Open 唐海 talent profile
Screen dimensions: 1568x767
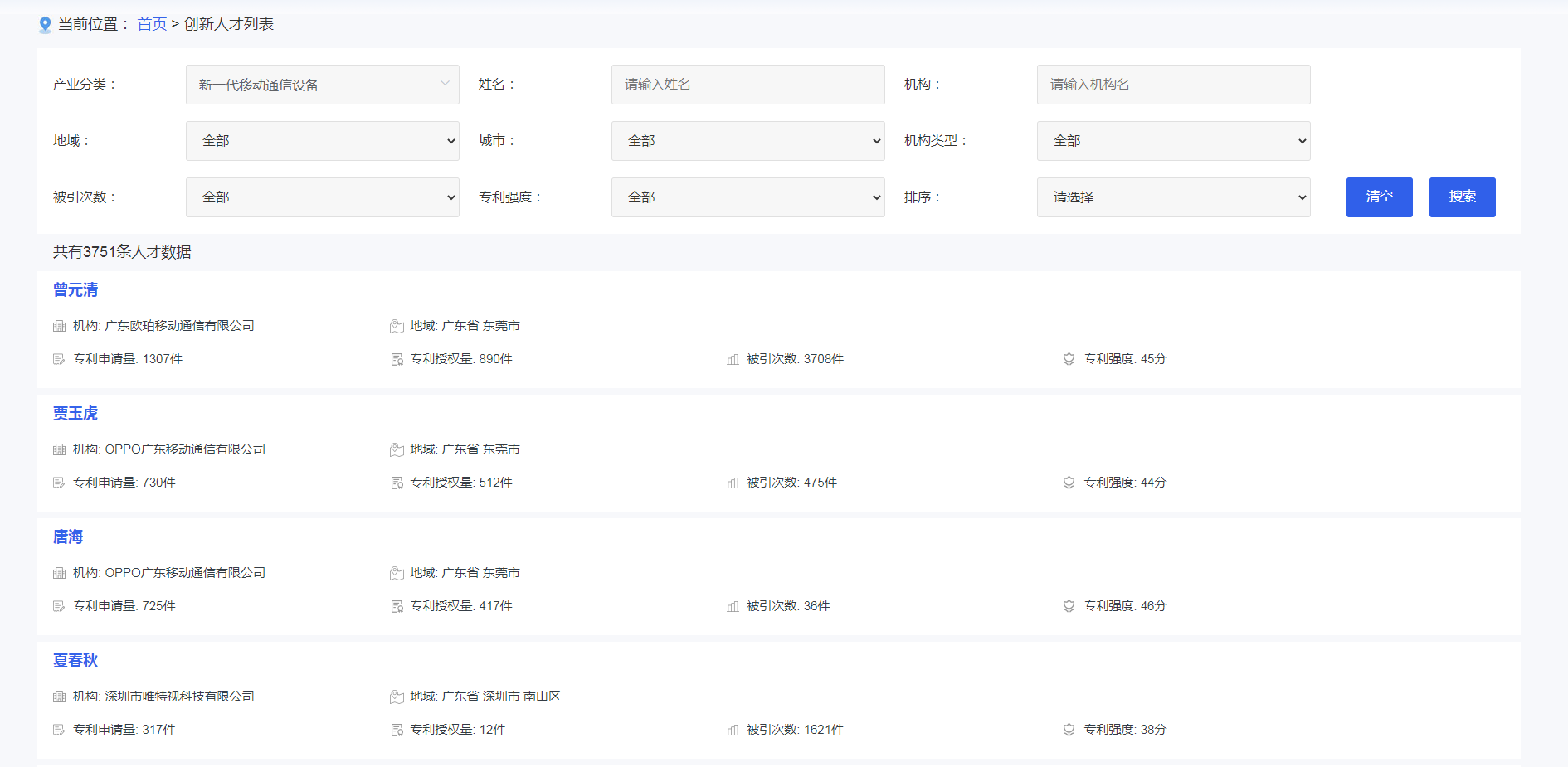tap(68, 537)
